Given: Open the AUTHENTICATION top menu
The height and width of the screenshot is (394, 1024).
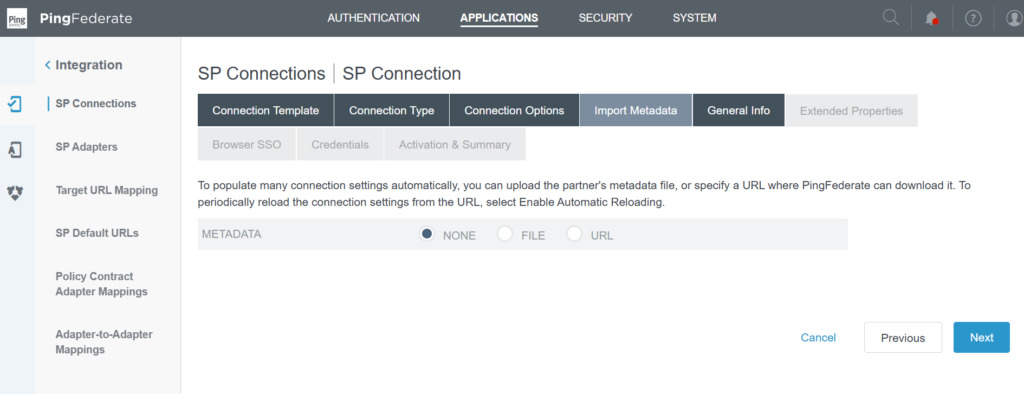Looking at the screenshot, I should pyautogui.click(x=374, y=18).
